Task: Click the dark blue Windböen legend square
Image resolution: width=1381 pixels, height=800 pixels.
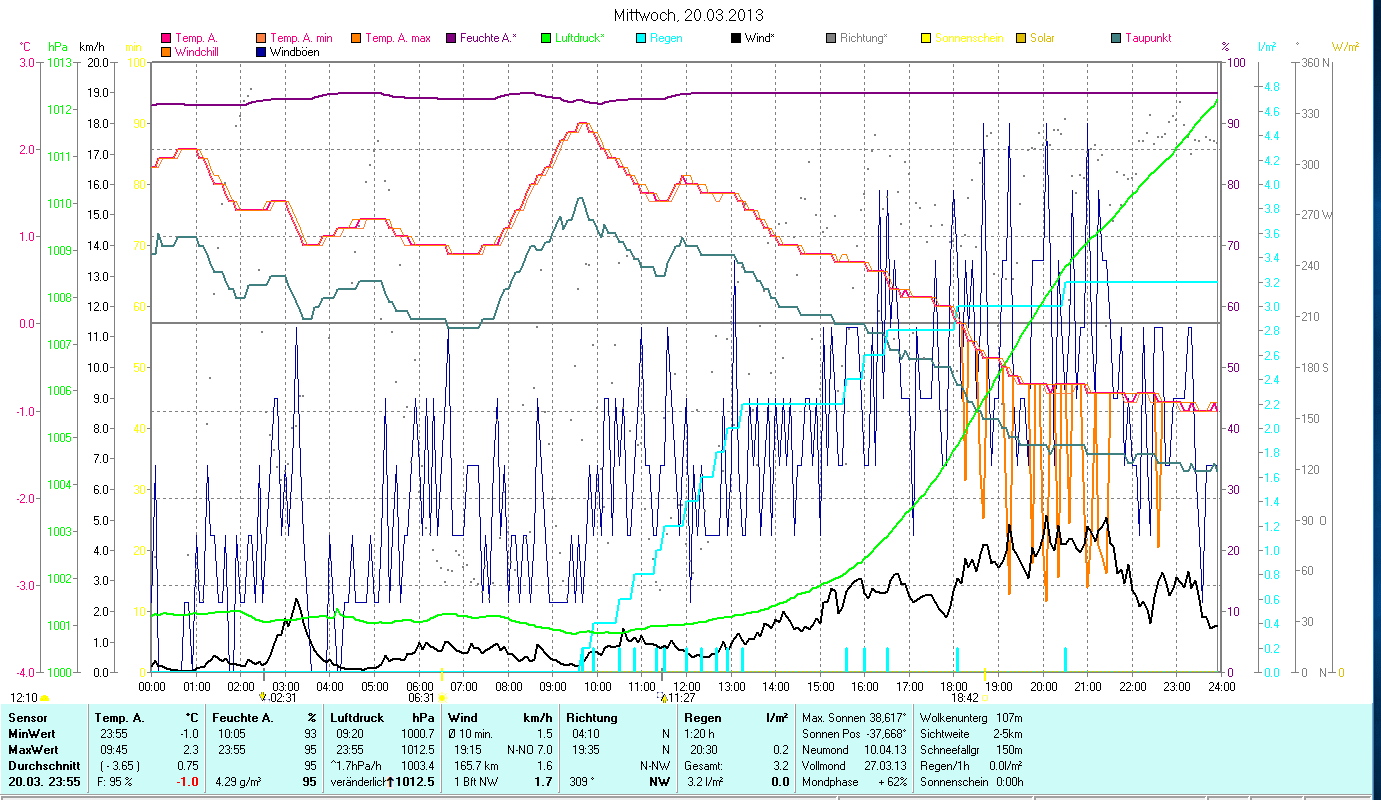Action: [262, 52]
